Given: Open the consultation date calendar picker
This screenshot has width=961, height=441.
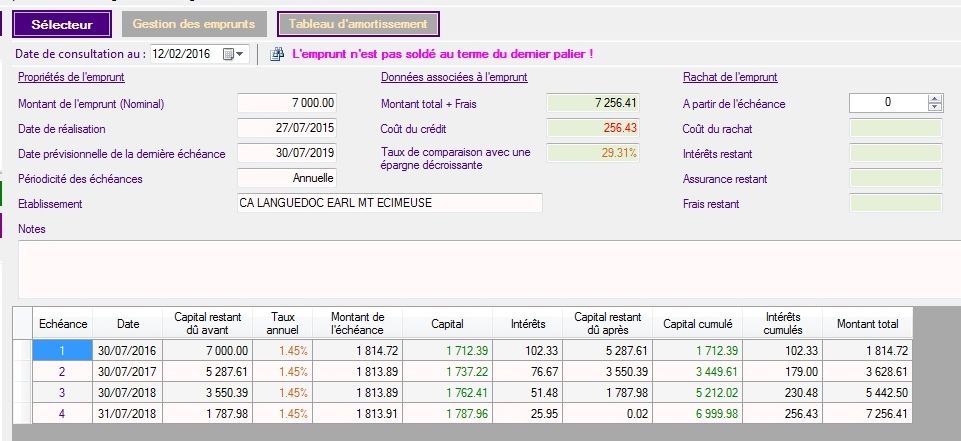Looking at the screenshot, I should pos(232,54).
